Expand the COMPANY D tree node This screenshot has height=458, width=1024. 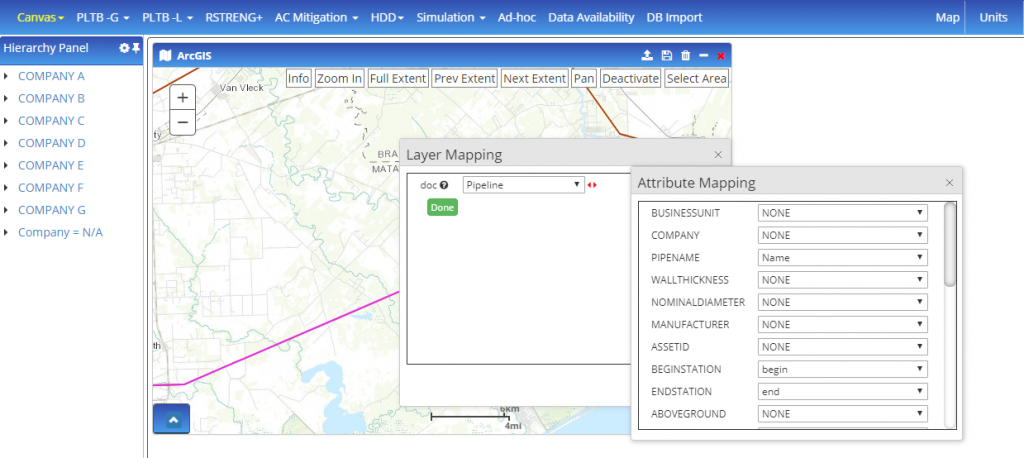(6, 143)
